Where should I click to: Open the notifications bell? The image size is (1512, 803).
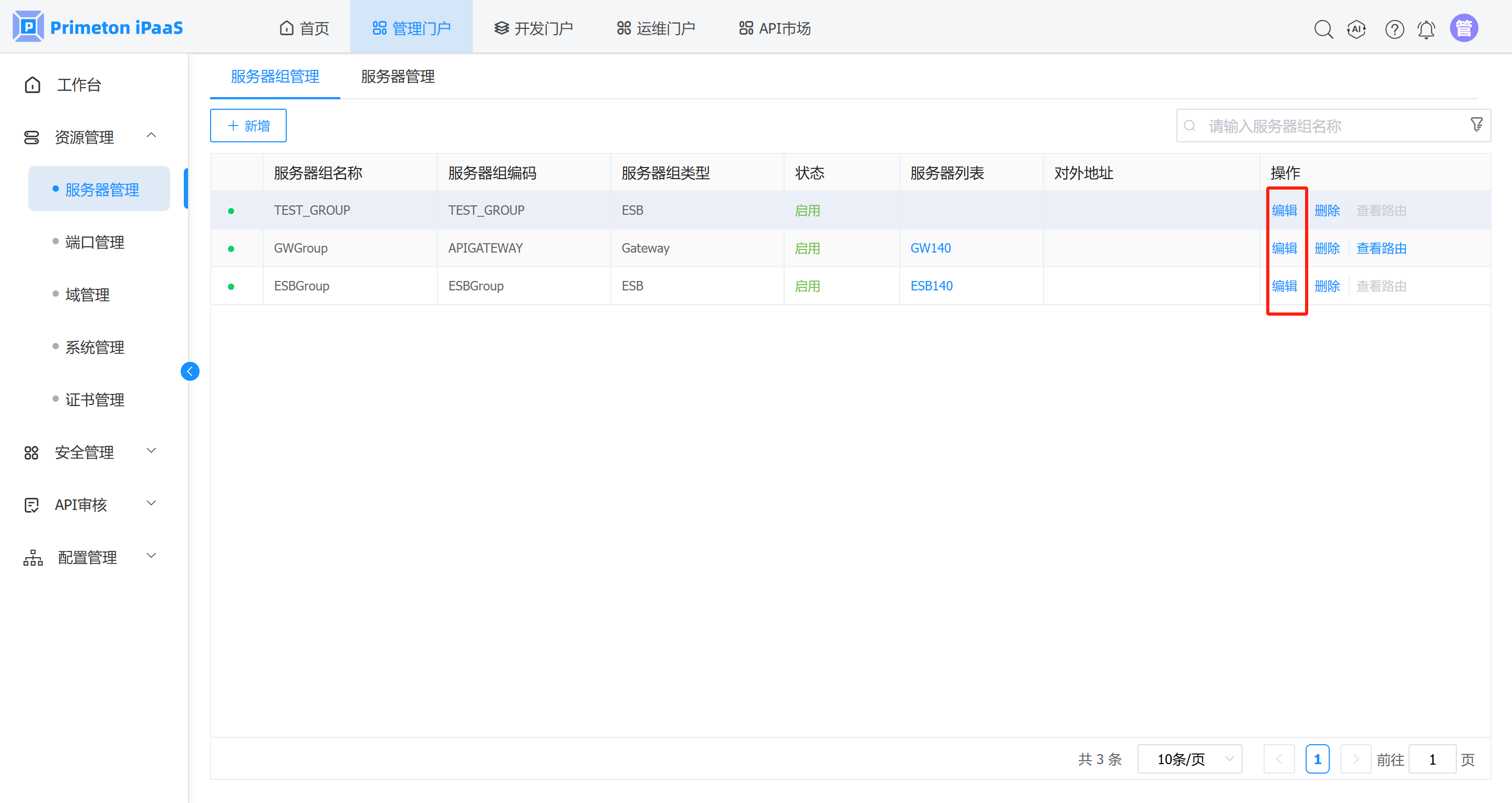point(1427,29)
